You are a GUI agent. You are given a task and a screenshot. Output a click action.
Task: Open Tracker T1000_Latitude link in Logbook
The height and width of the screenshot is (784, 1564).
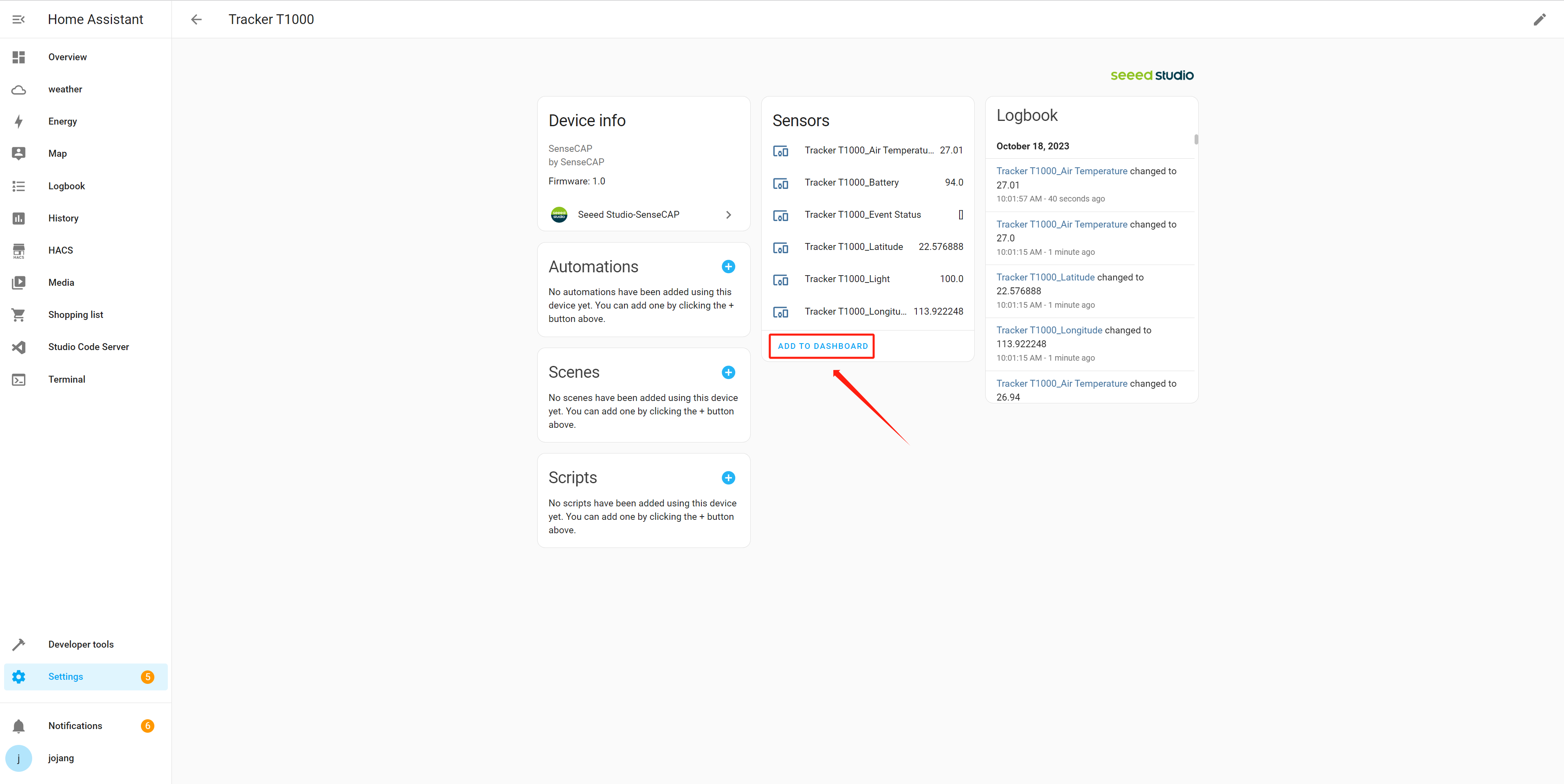coord(1045,277)
